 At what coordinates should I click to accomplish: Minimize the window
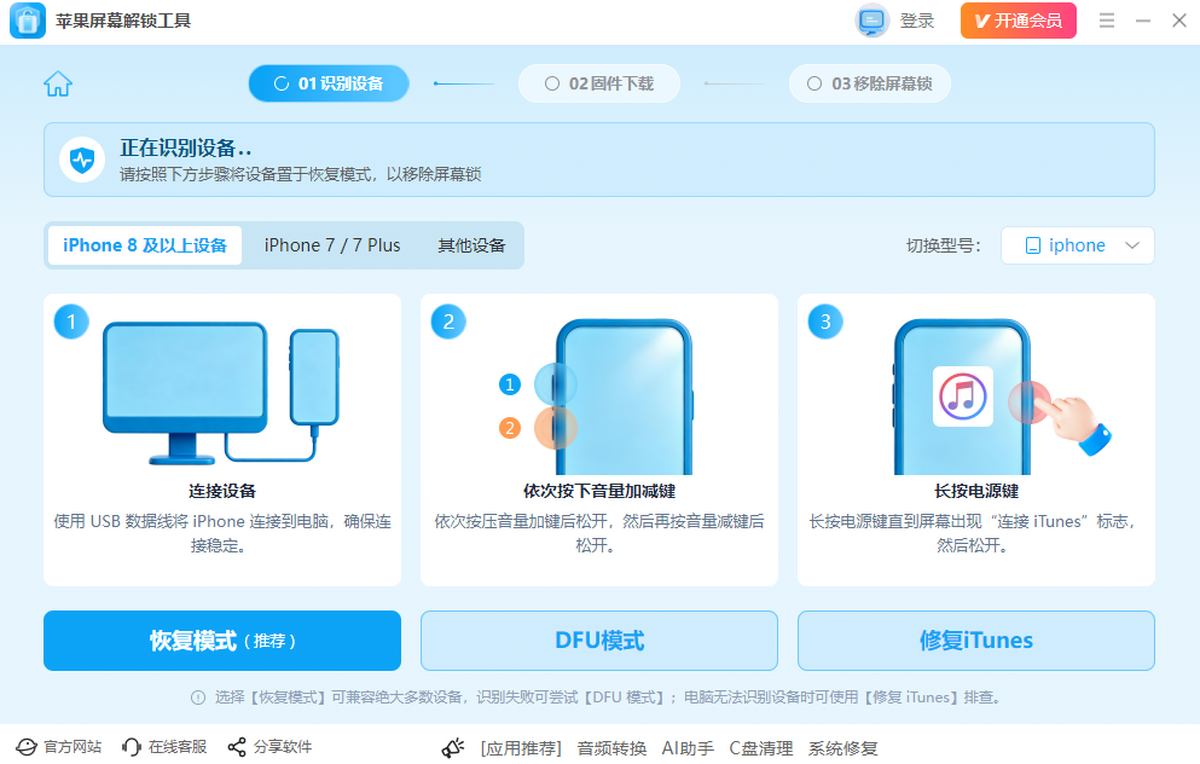click(1143, 21)
